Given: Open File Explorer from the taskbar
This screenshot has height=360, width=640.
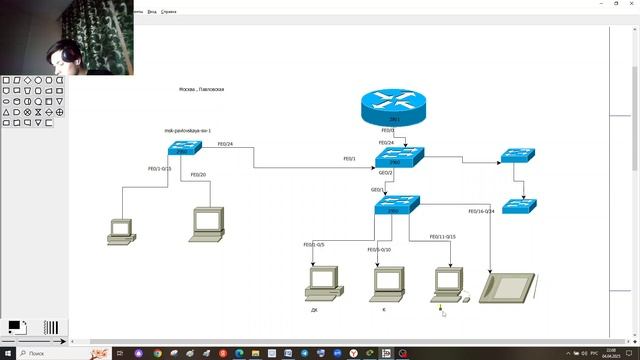Looking at the screenshot, I should pos(256,353).
